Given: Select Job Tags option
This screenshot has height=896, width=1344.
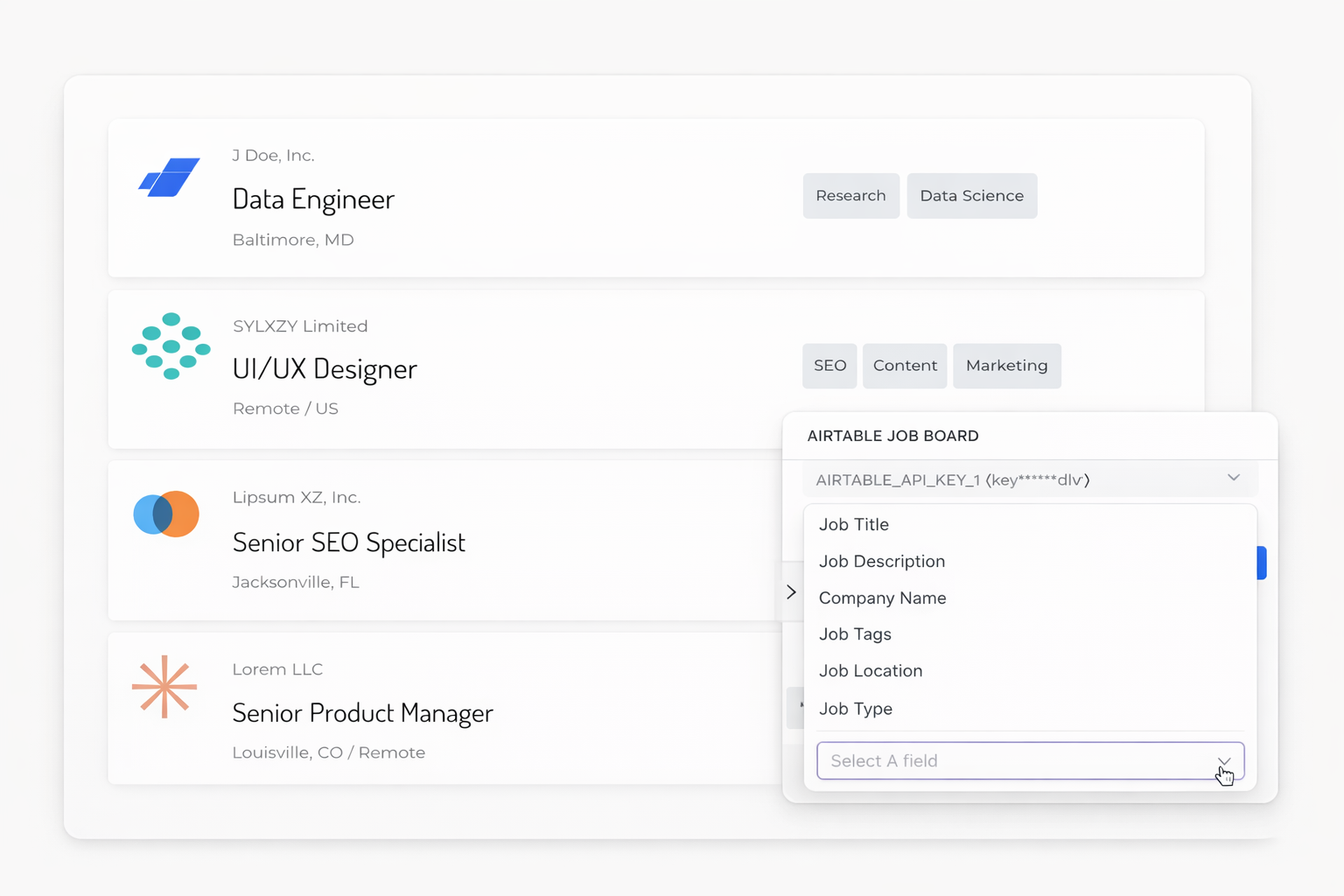Looking at the screenshot, I should click(855, 634).
